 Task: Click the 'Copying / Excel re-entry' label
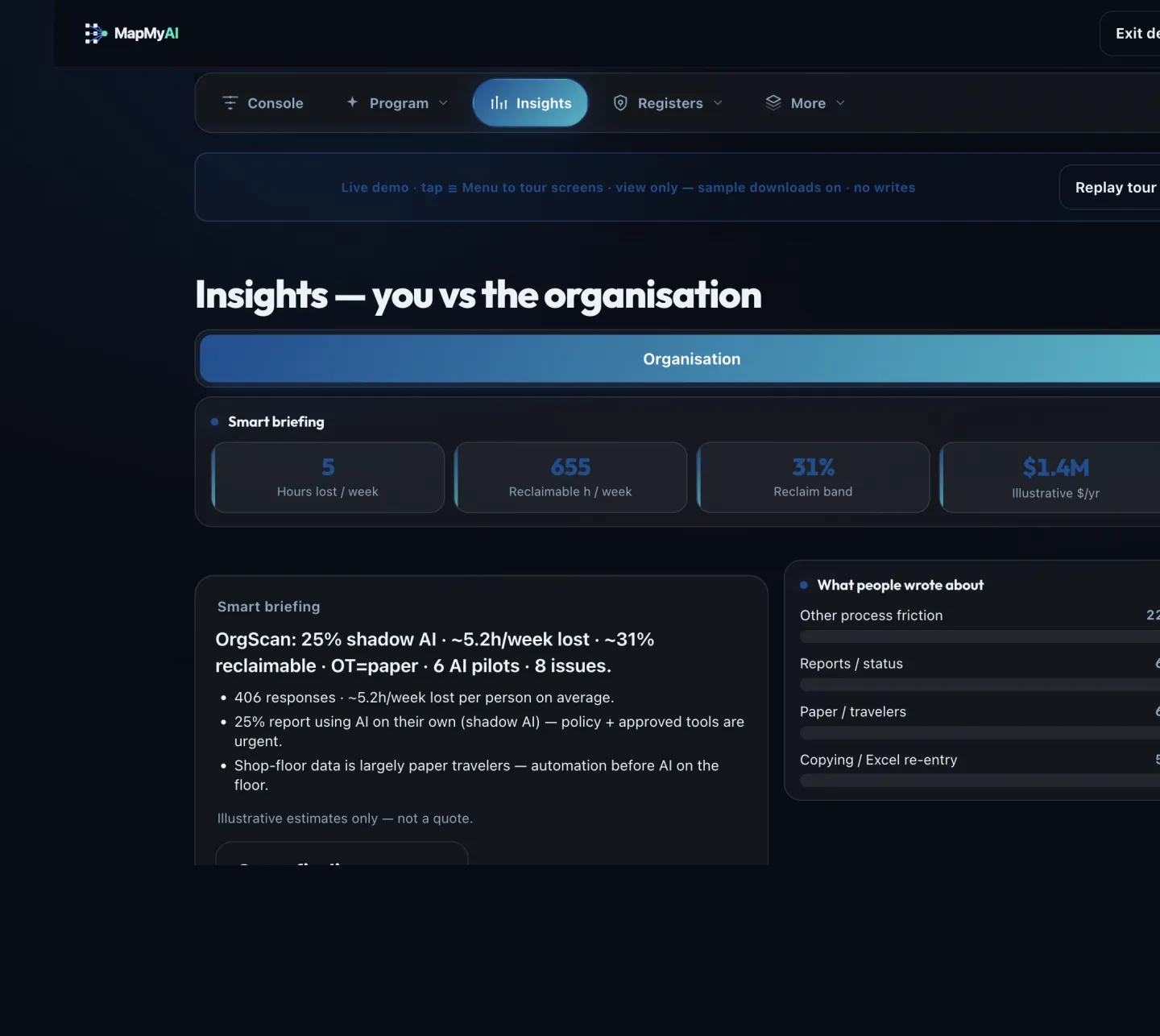pos(879,760)
